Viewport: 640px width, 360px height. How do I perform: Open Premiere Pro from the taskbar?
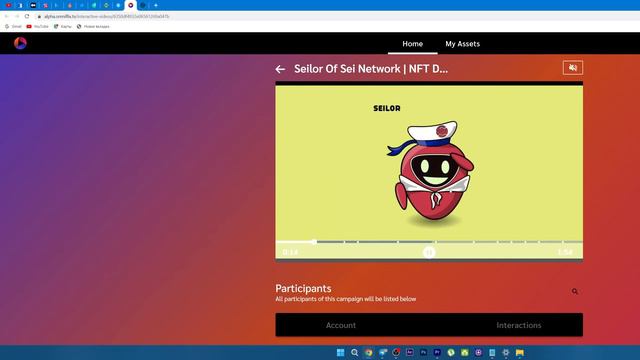coord(437,353)
